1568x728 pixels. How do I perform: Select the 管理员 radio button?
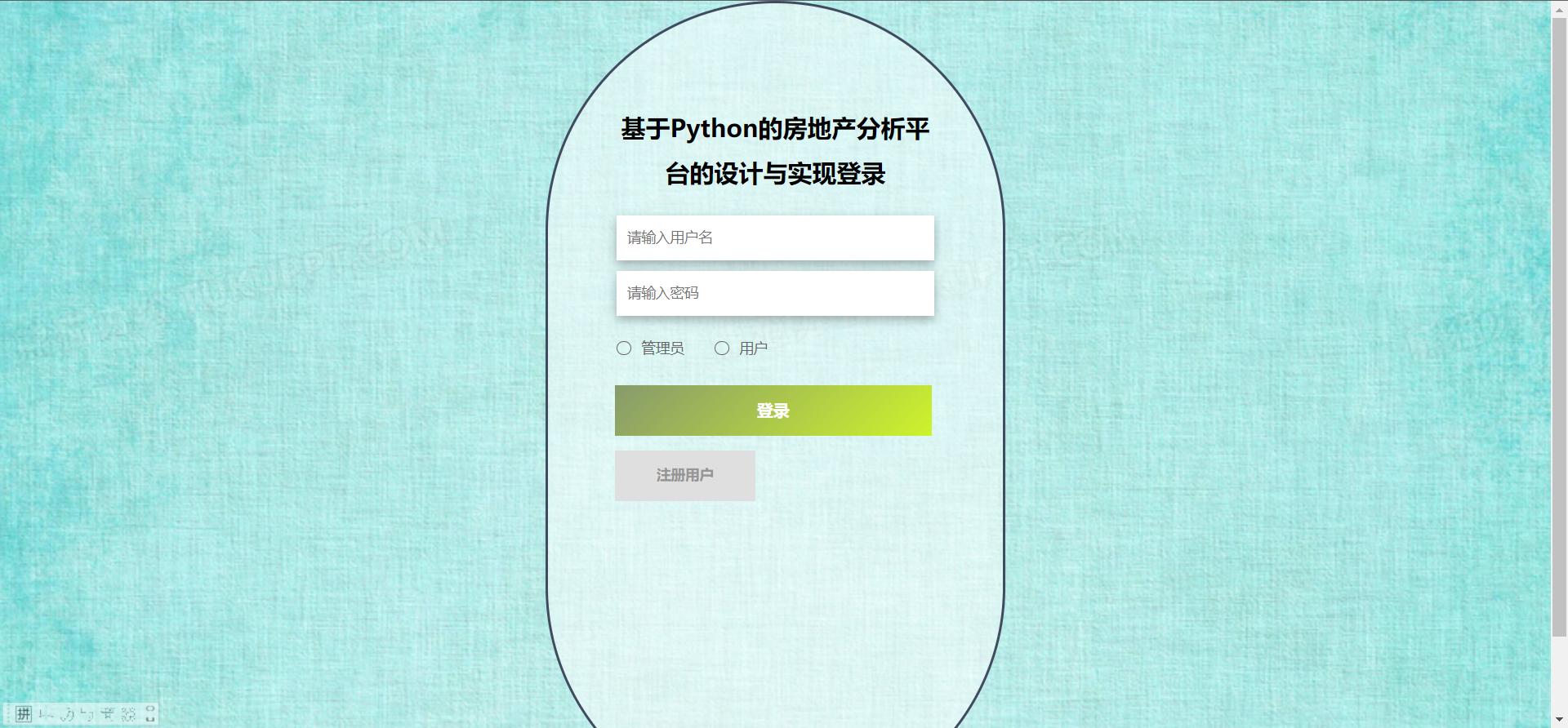624,348
